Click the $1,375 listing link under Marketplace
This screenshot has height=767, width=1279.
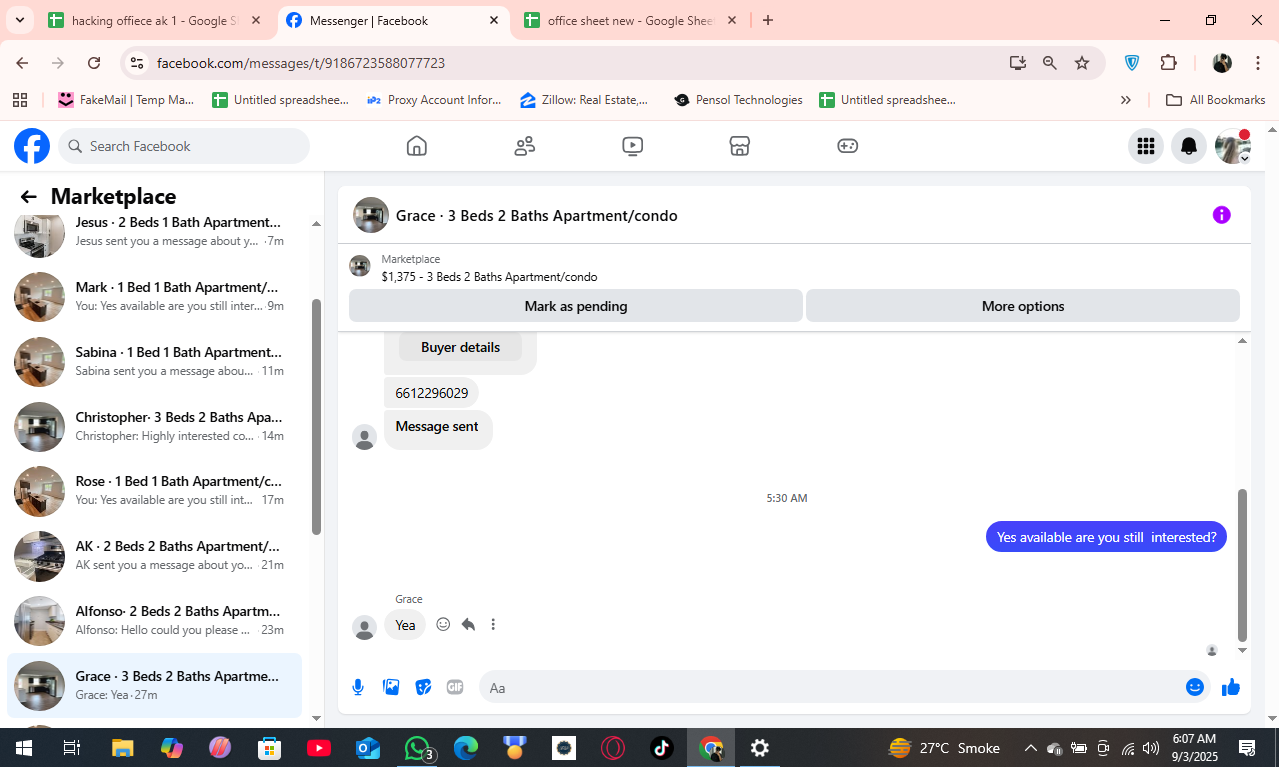click(x=489, y=277)
